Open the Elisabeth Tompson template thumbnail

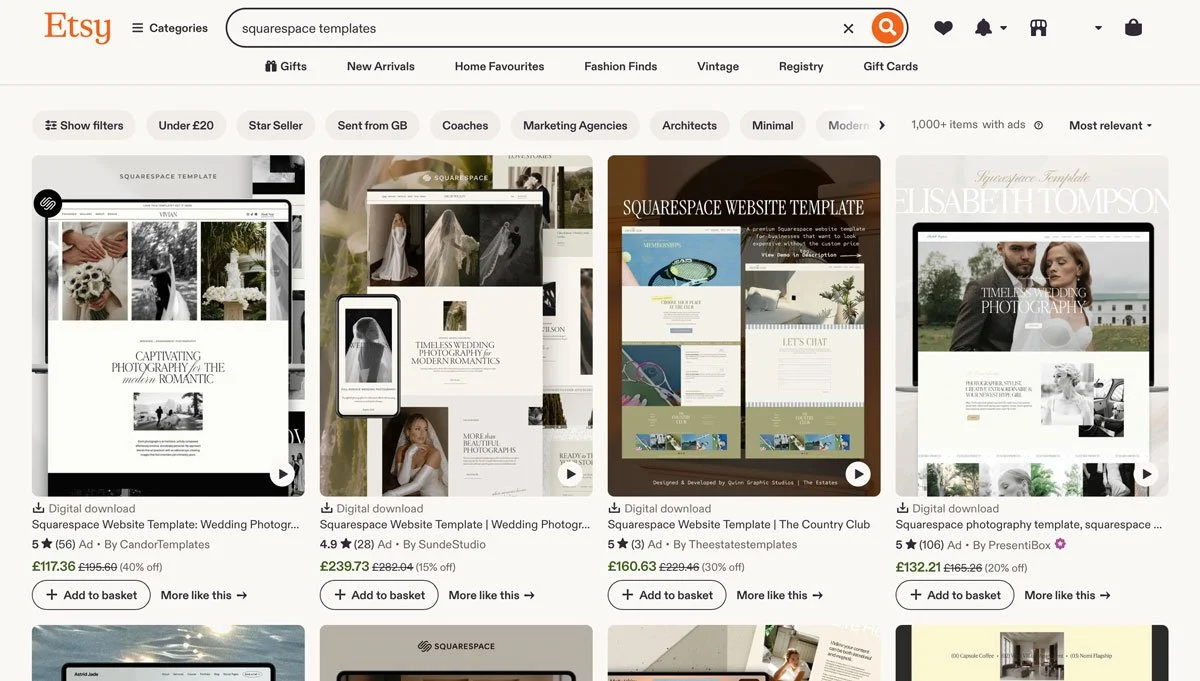pos(1032,325)
